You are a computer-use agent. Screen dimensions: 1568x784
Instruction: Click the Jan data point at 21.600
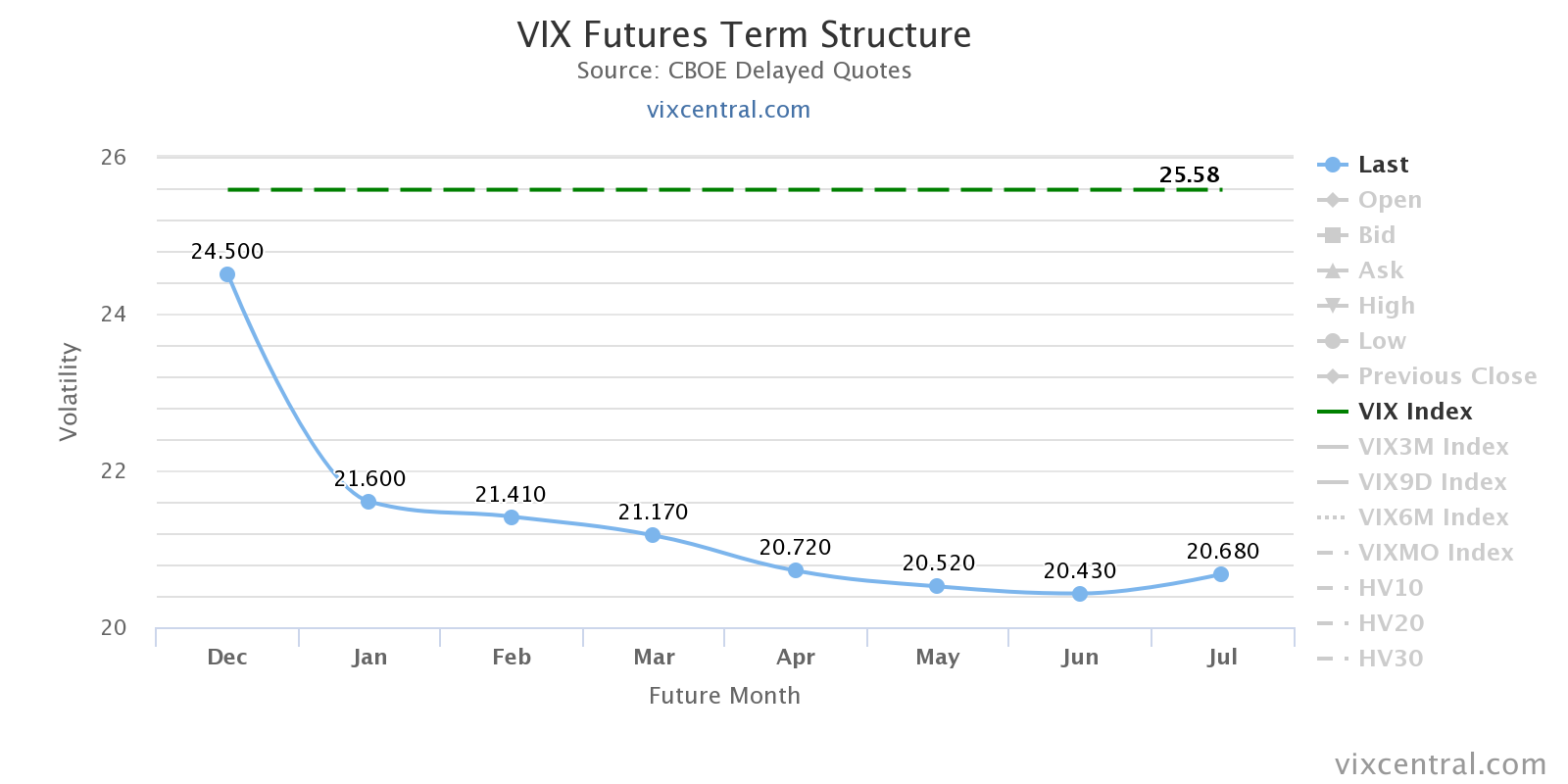(368, 502)
